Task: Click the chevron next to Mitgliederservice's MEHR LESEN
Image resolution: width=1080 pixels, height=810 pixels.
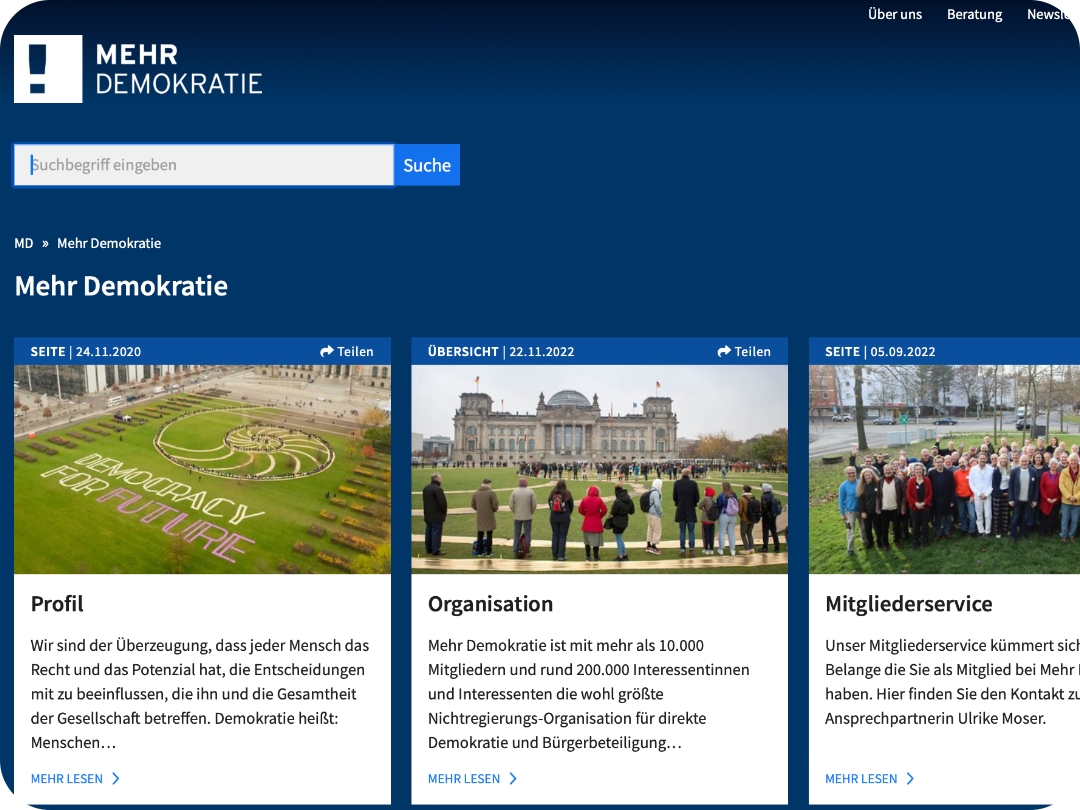Action: (911, 778)
